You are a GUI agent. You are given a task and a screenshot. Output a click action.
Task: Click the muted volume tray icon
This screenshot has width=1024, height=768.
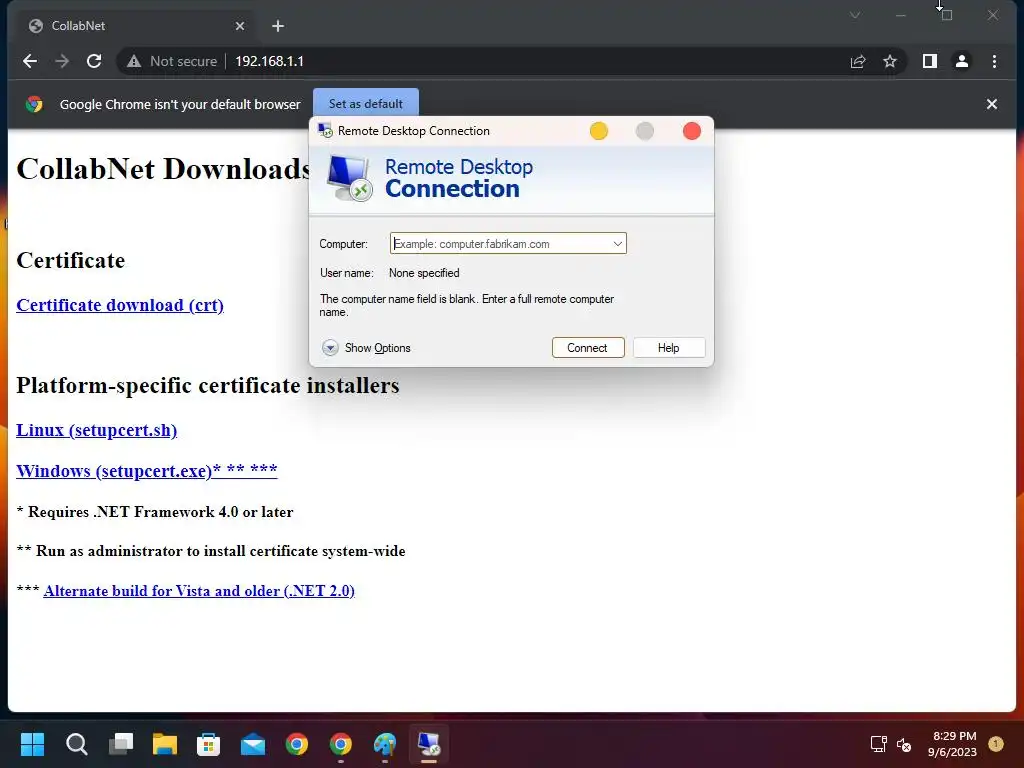[x=904, y=744]
